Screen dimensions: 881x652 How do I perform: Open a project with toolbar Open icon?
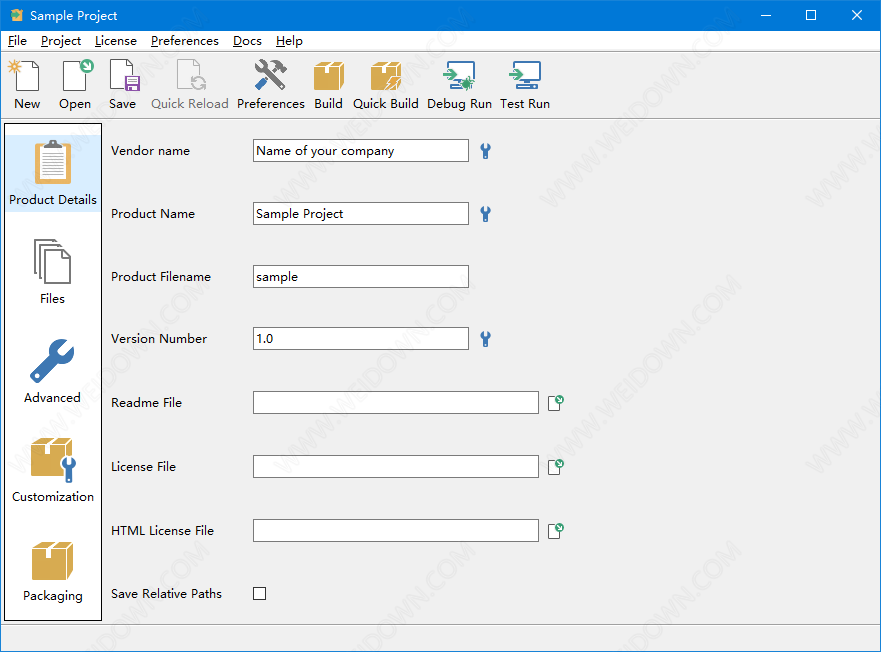tap(75, 84)
